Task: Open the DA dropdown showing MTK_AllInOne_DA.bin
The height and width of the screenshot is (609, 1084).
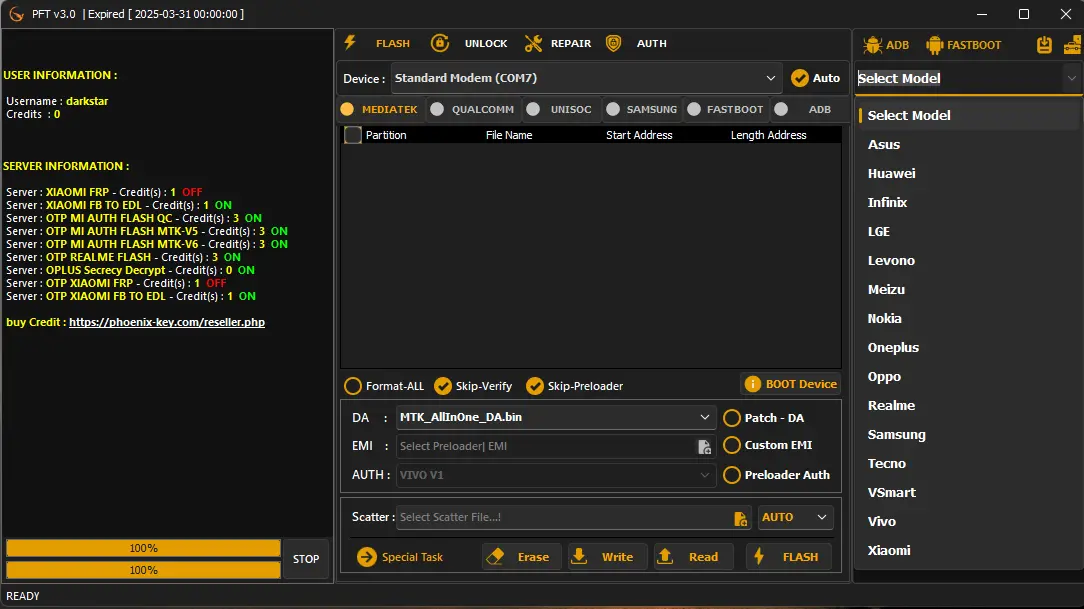Action: [556, 418]
